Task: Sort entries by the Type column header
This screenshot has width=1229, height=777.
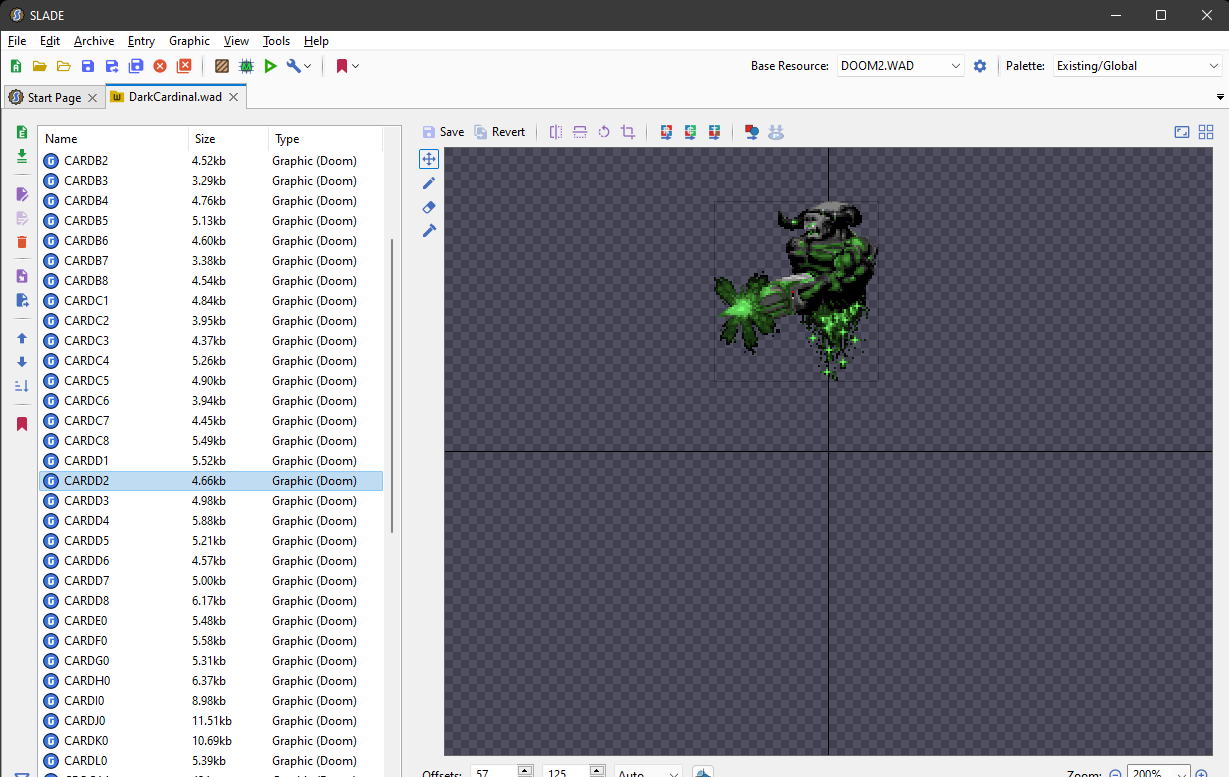Action: [x=326, y=139]
